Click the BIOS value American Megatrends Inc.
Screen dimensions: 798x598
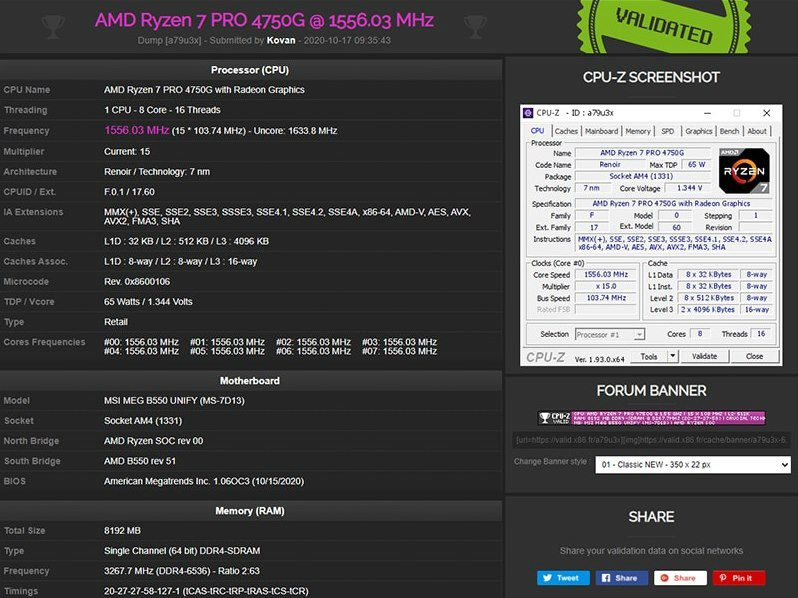pos(204,481)
